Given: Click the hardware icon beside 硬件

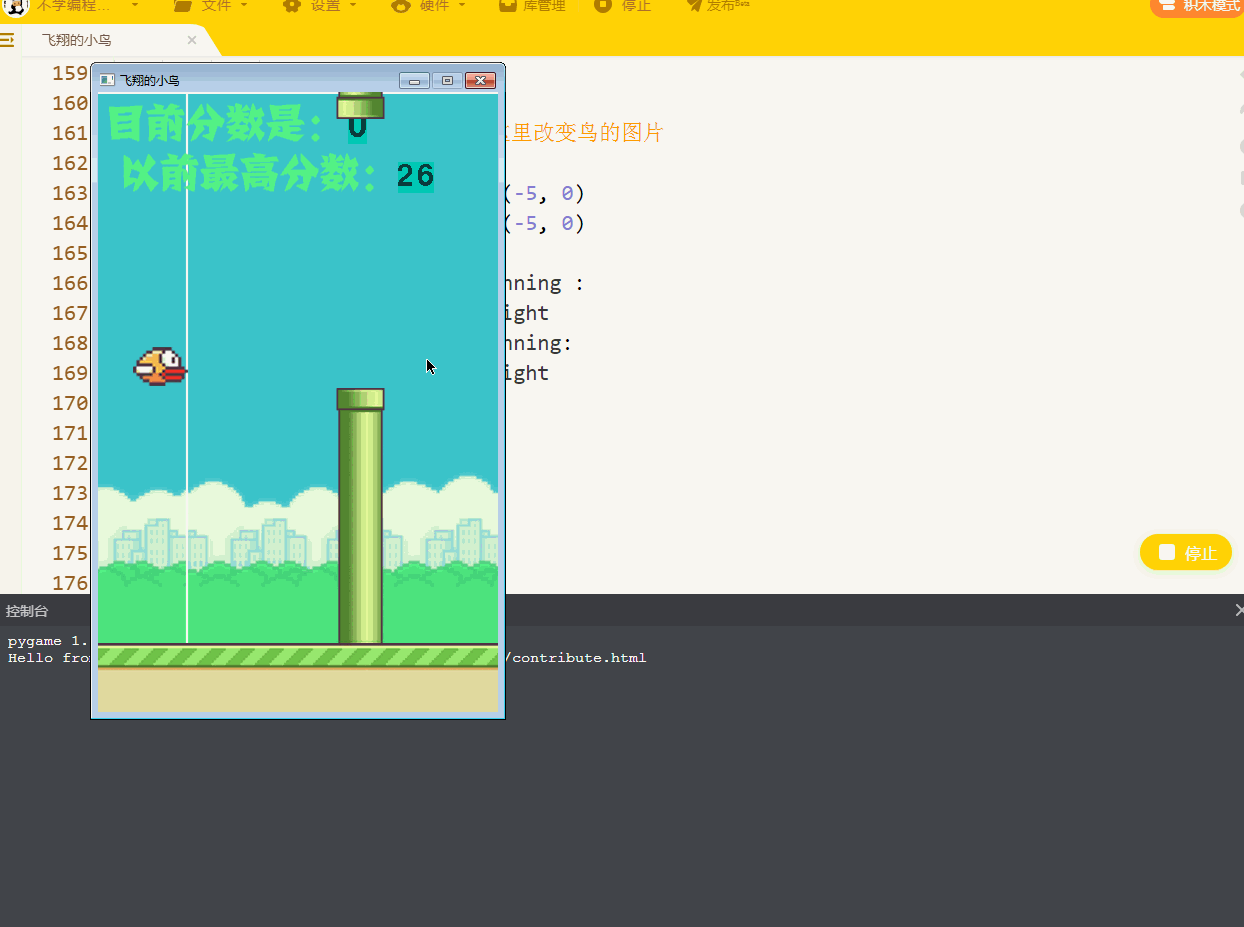Looking at the screenshot, I should click(x=400, y=5).
